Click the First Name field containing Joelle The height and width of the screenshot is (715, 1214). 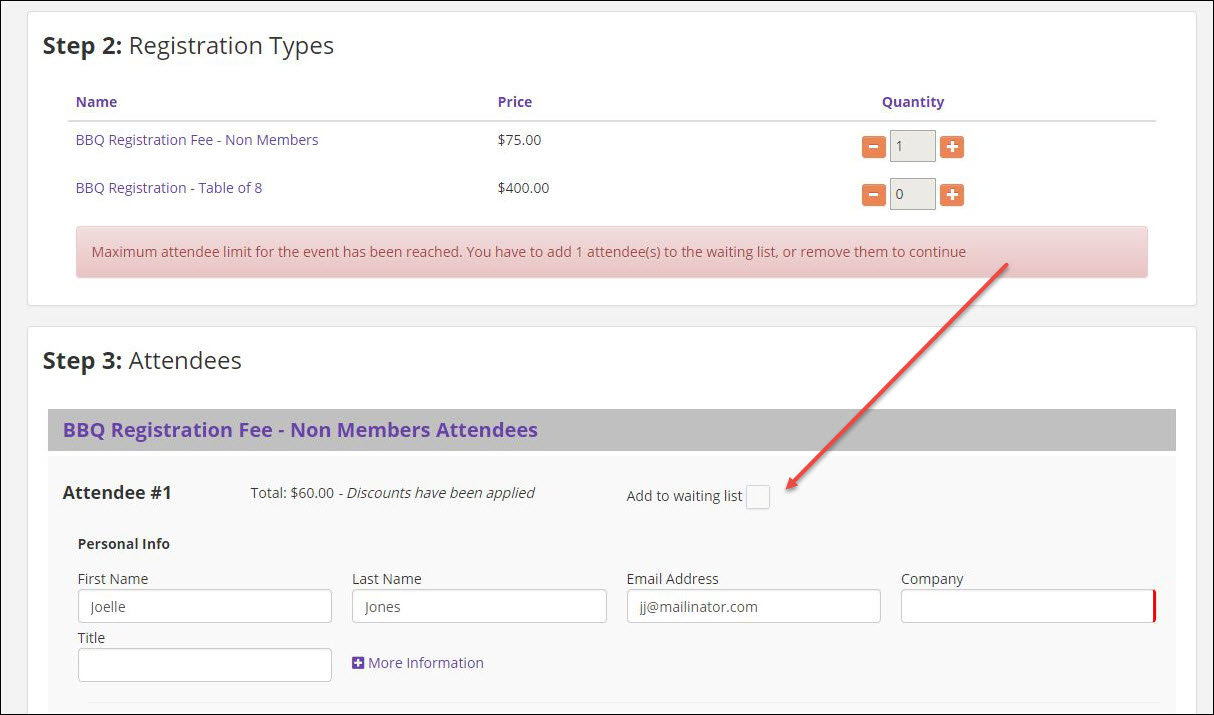(x=205, y=607)
